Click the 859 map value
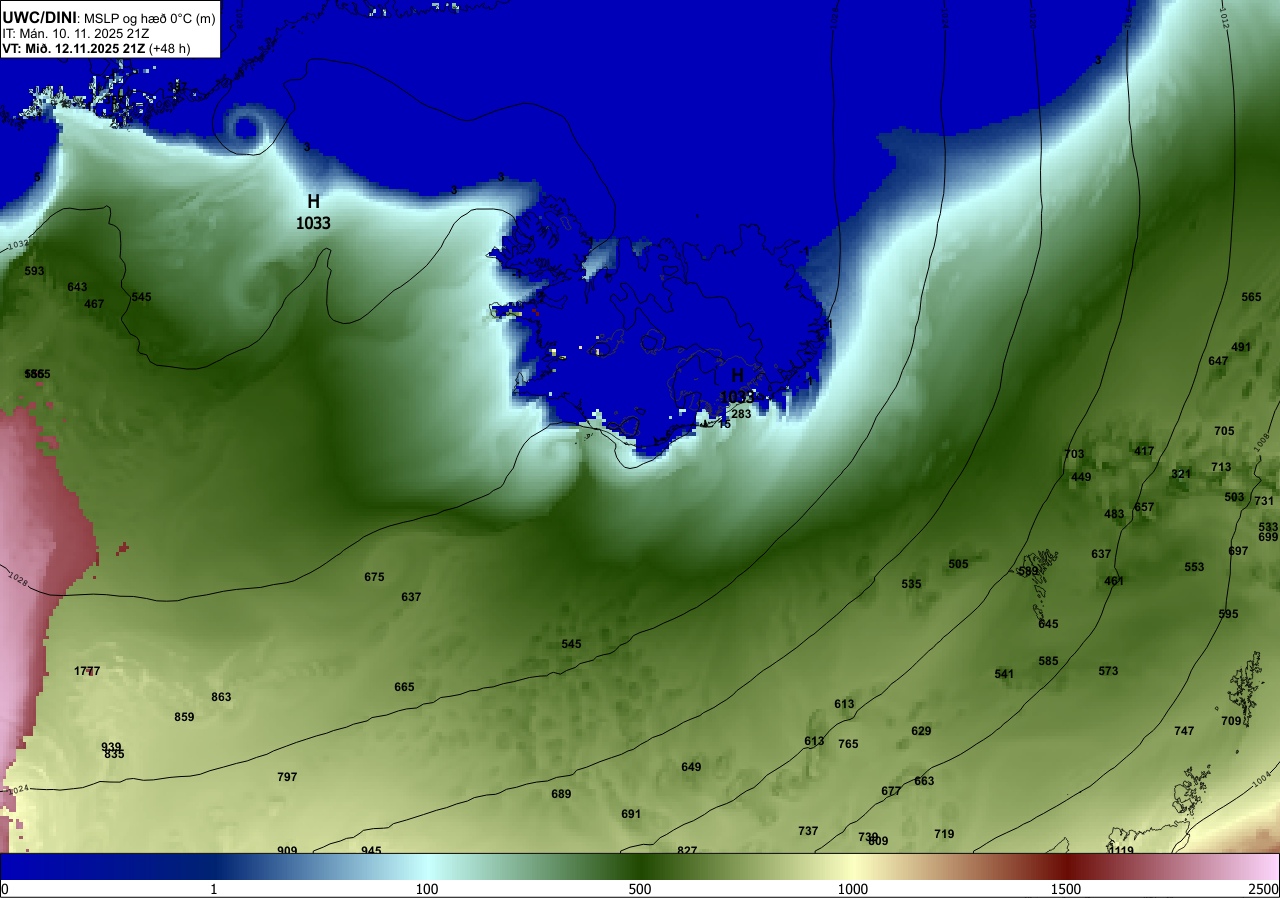The width and height of the screenshot is (1280, 898). (184, 717)
